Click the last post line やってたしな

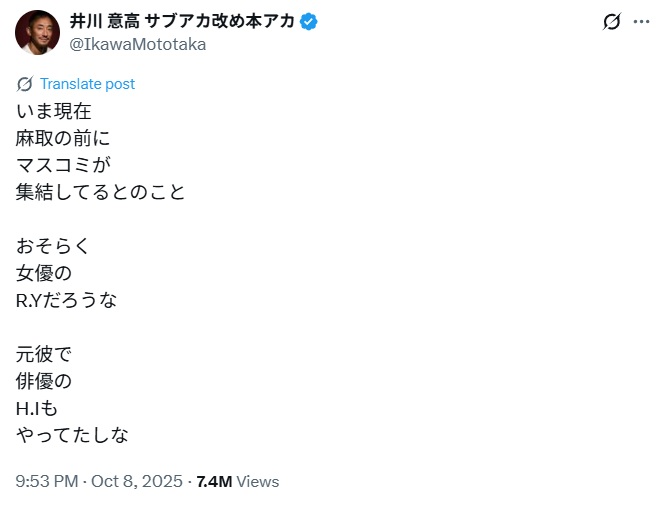click(x=72, y=435)
